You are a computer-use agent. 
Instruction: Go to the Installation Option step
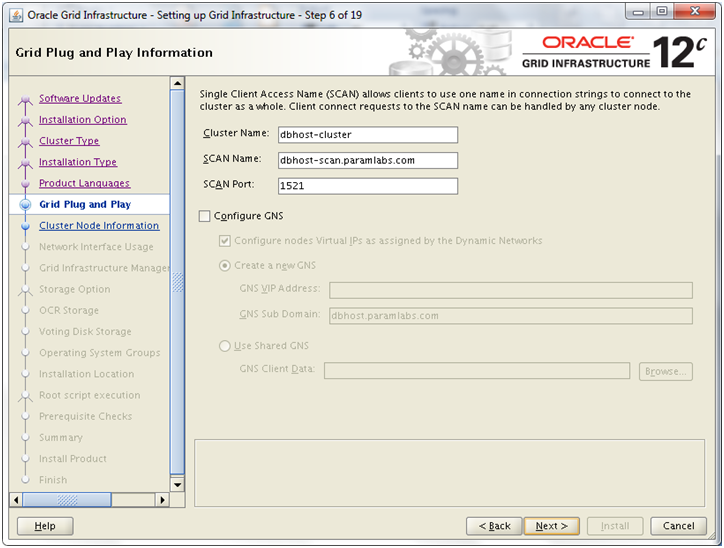coord(83,120)
